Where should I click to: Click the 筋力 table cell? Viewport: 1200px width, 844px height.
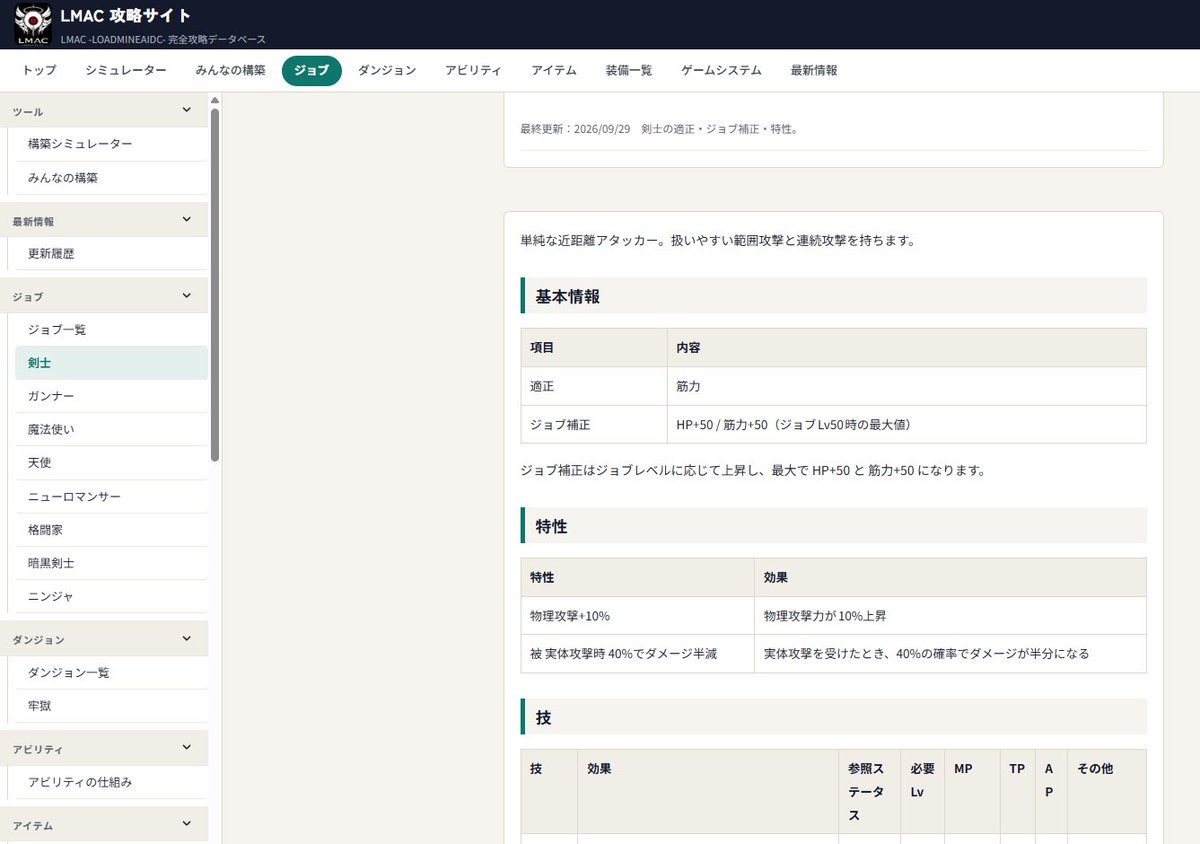[907, 386]
